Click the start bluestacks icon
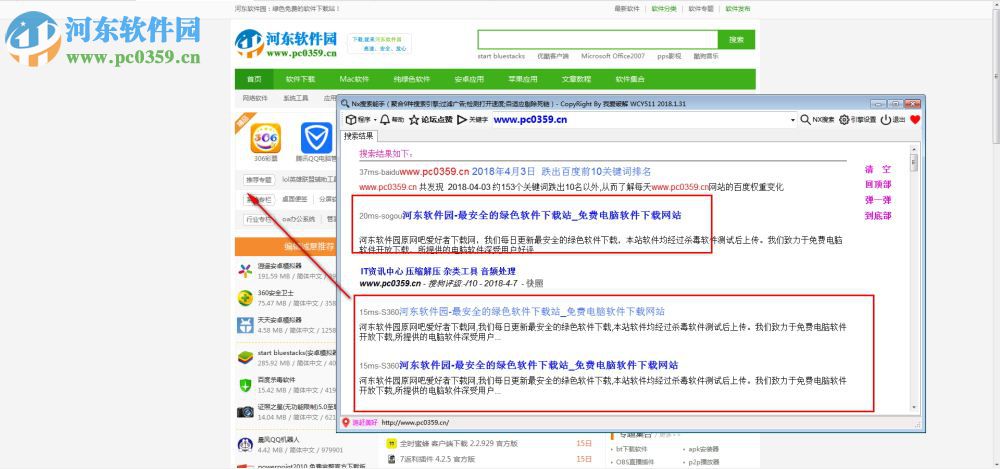 (x=245, y=357)
